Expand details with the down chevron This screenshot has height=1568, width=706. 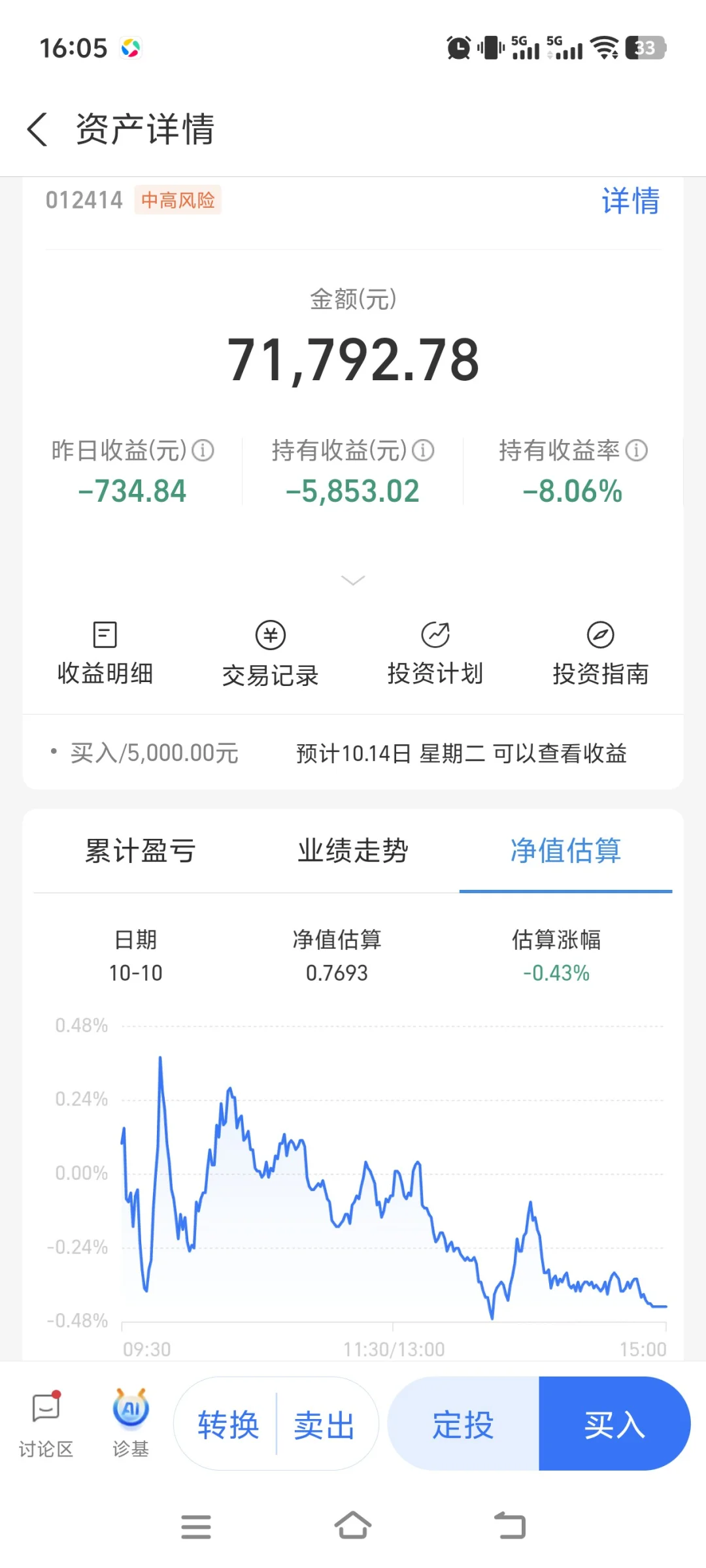(353, 580)
